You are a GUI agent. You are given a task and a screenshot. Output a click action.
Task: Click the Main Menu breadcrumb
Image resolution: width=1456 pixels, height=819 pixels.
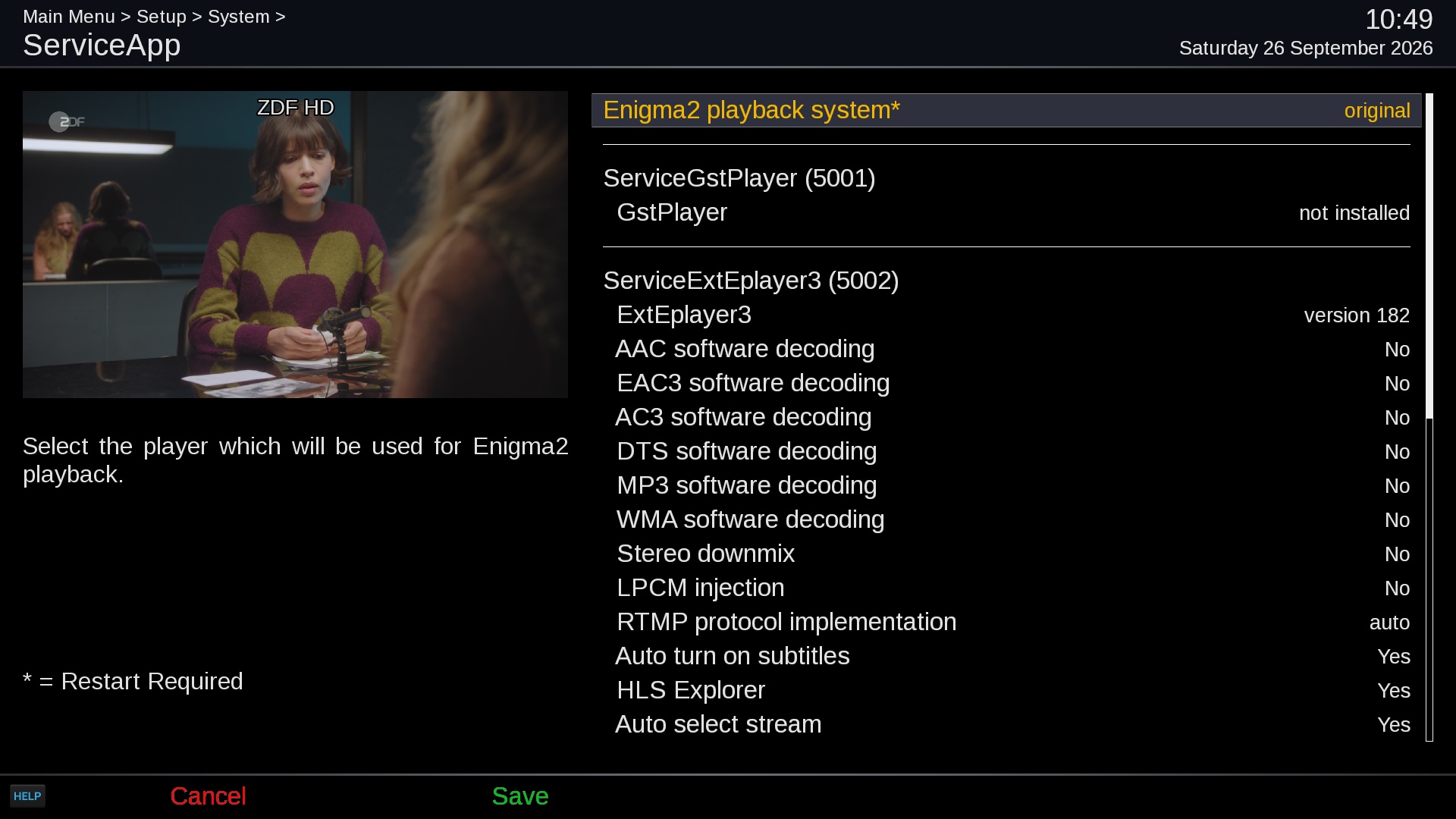click(x=69, y=17)
